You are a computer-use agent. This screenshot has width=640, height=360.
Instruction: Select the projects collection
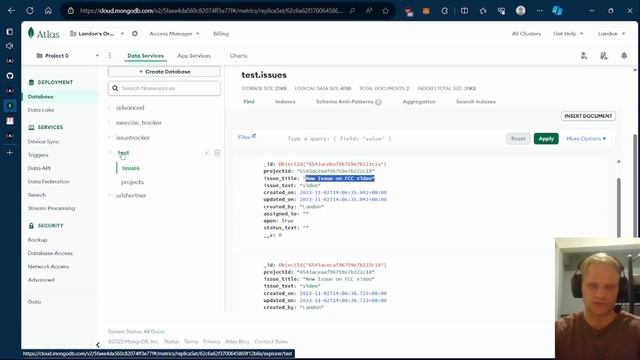pos(132,182)
